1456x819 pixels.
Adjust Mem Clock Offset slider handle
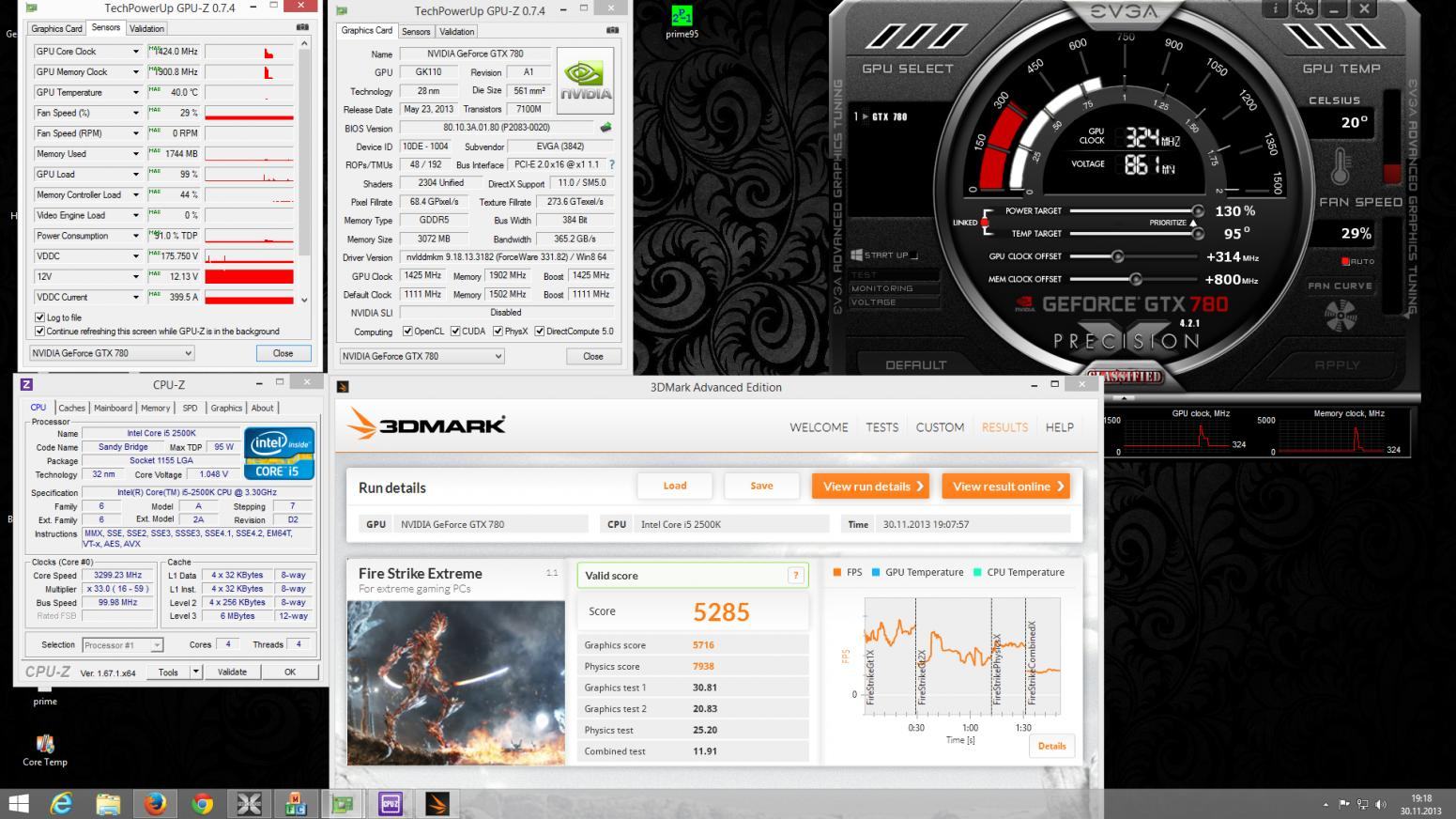[x=1136, y=279]
